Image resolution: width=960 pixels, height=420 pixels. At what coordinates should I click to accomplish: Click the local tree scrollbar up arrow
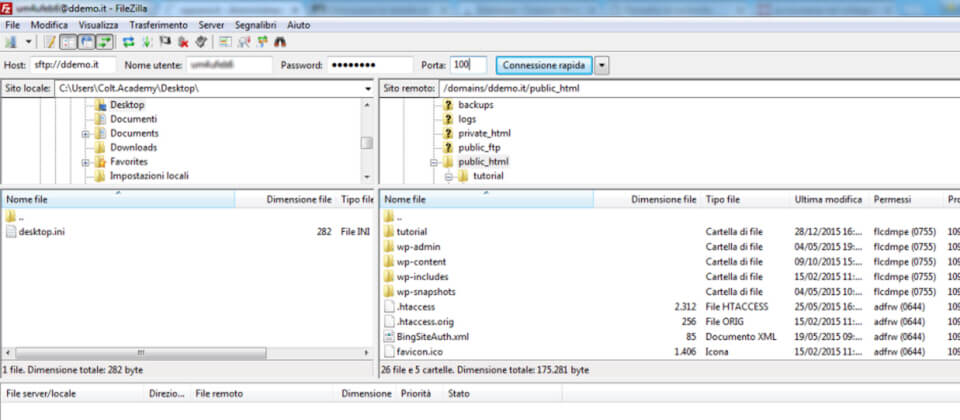click(x=367, y=105)
